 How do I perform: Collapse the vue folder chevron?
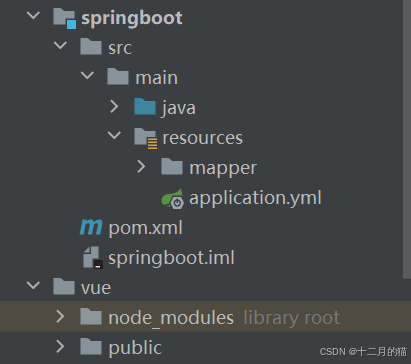coord(33,285)
